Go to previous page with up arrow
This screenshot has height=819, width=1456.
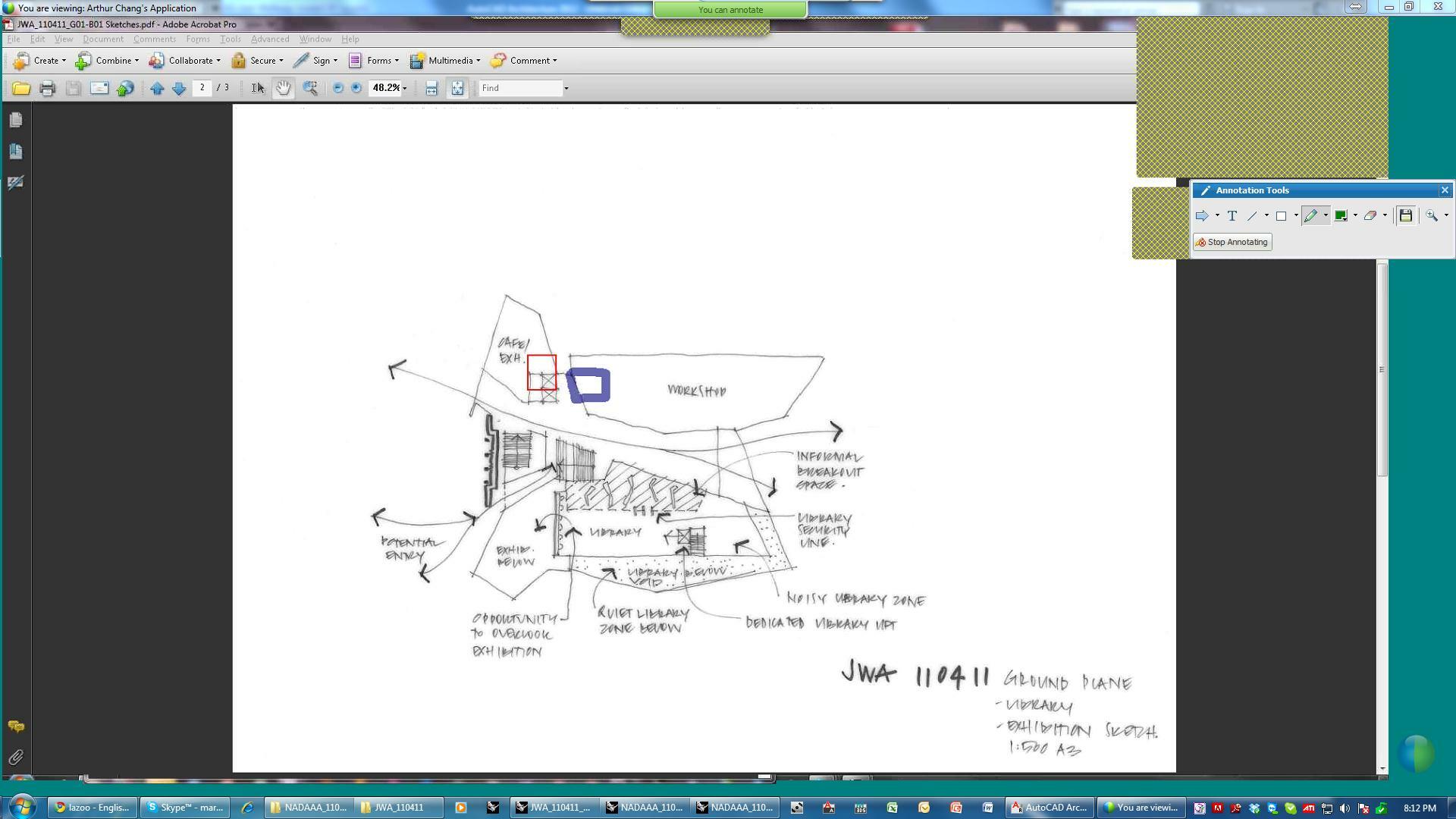tap(157, 88)
